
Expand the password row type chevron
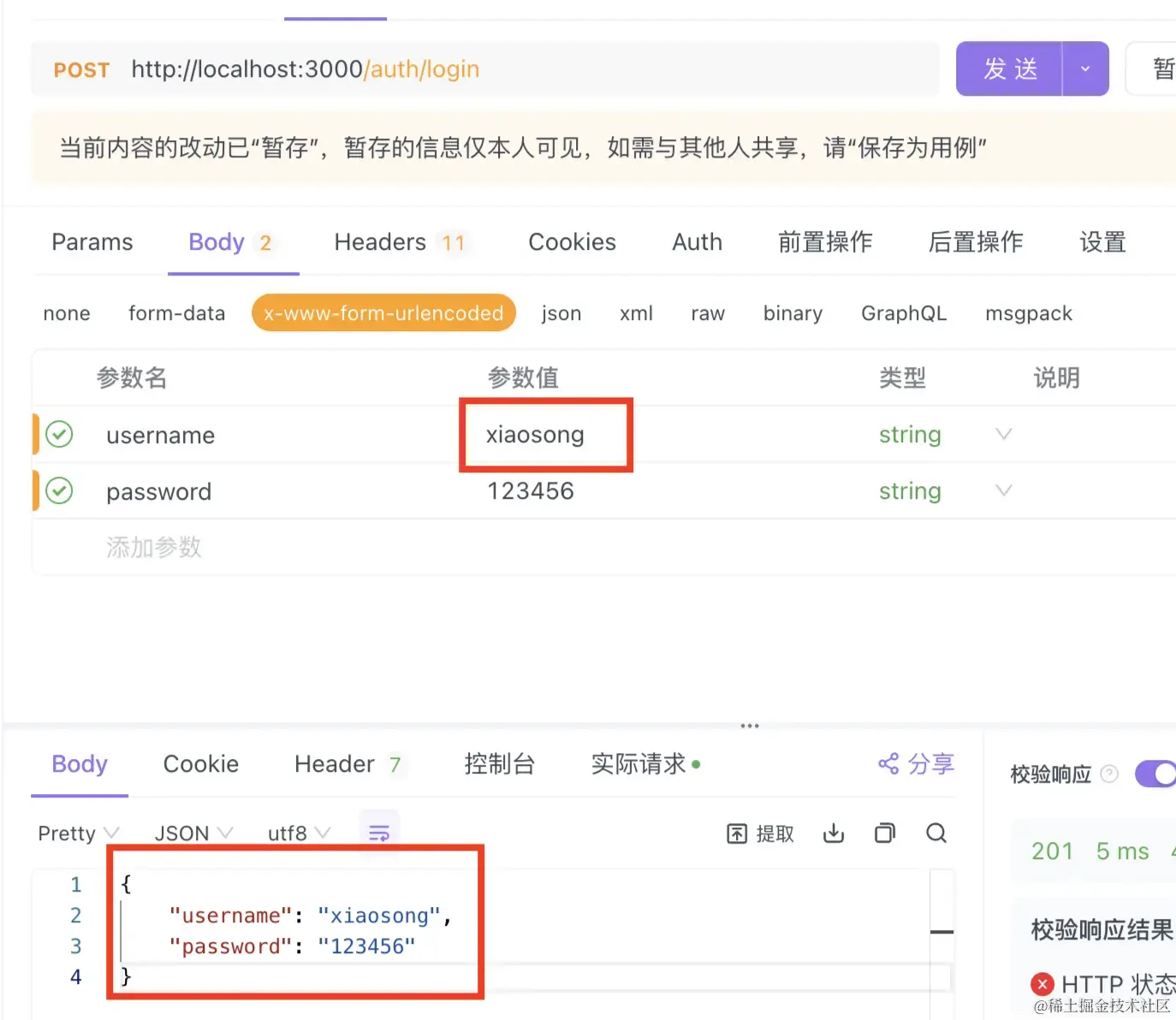pos(1004,490)
